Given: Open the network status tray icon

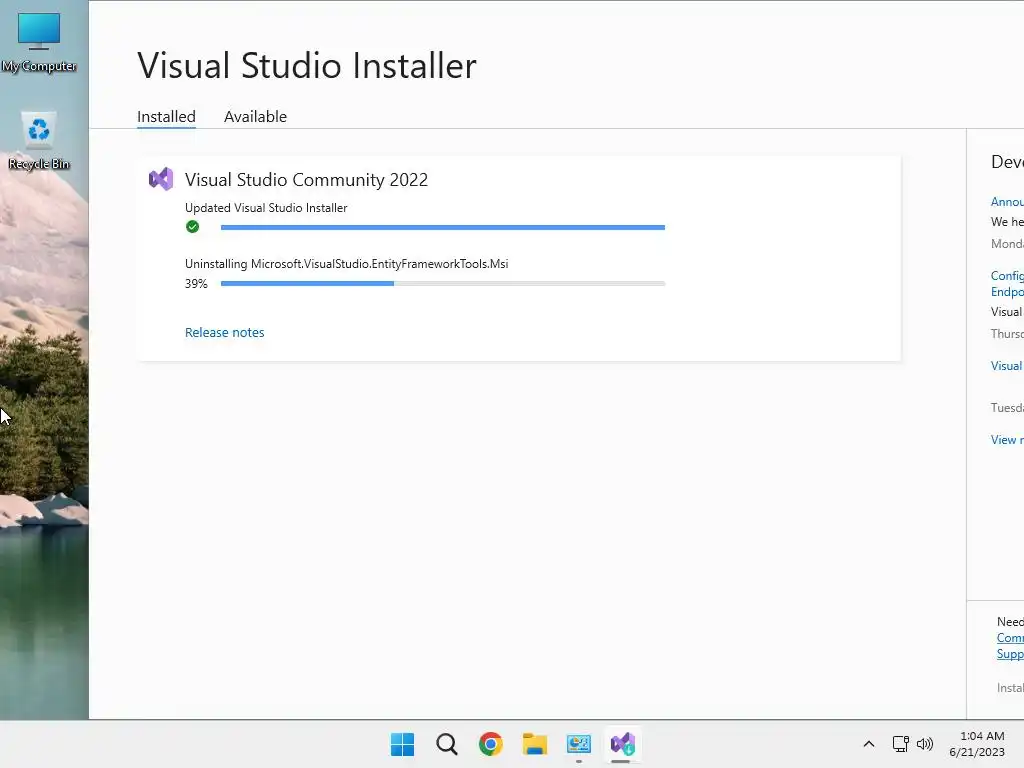Looking at the screenshot, I should coord(901,744).
